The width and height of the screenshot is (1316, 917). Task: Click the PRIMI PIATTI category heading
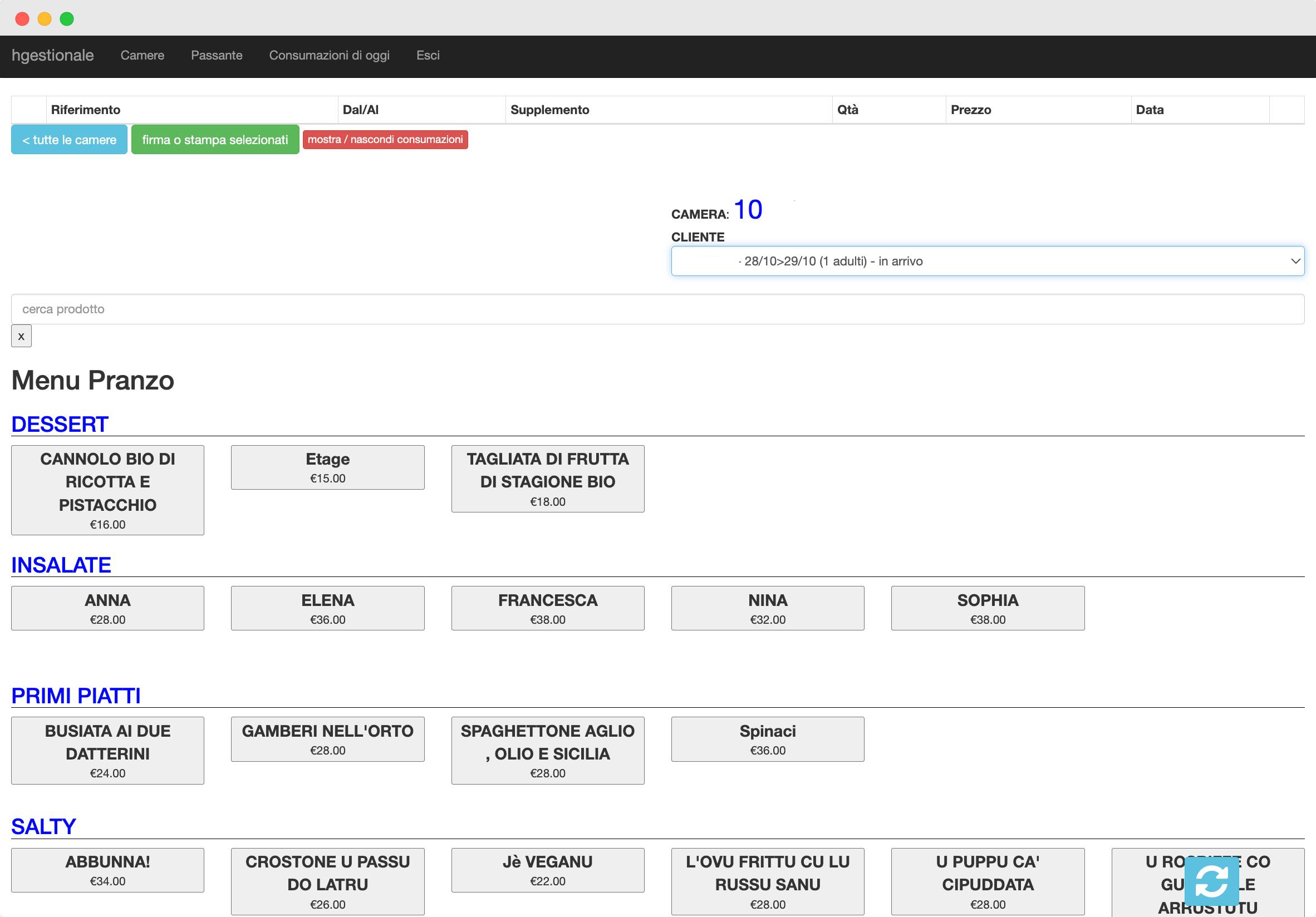(76, 696)
